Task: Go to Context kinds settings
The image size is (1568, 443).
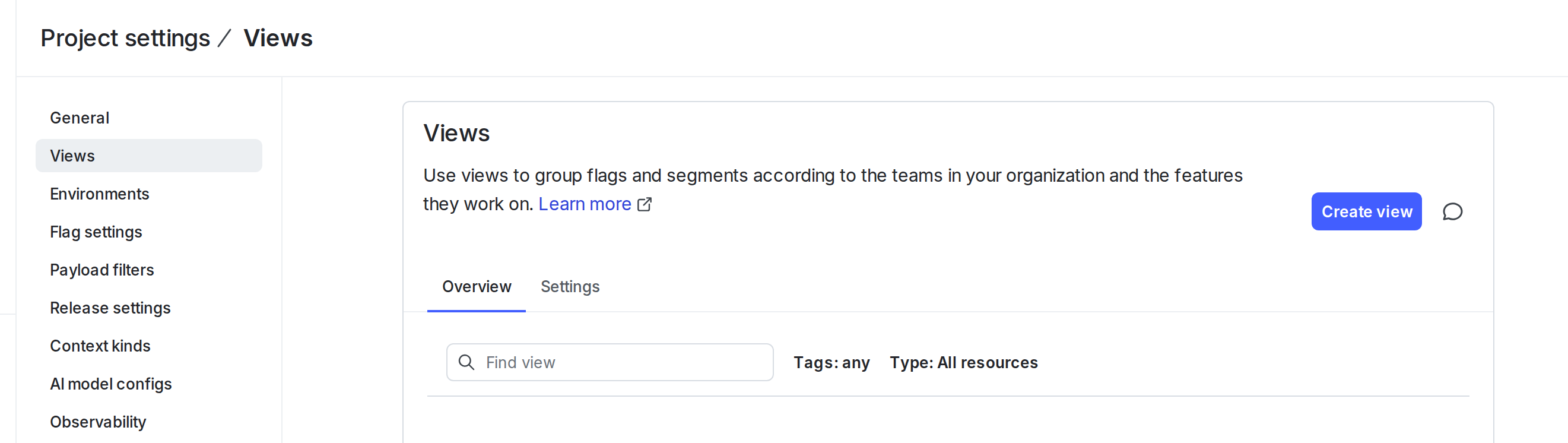Action: click(100, 346)
